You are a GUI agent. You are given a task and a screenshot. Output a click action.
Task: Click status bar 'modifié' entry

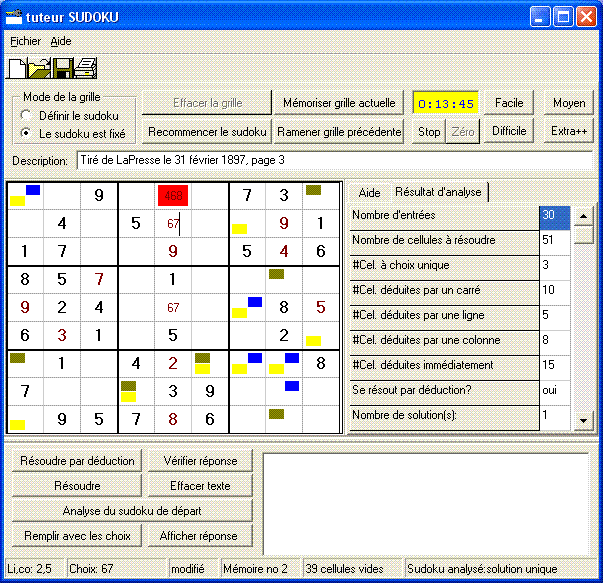tap(193, 568)
